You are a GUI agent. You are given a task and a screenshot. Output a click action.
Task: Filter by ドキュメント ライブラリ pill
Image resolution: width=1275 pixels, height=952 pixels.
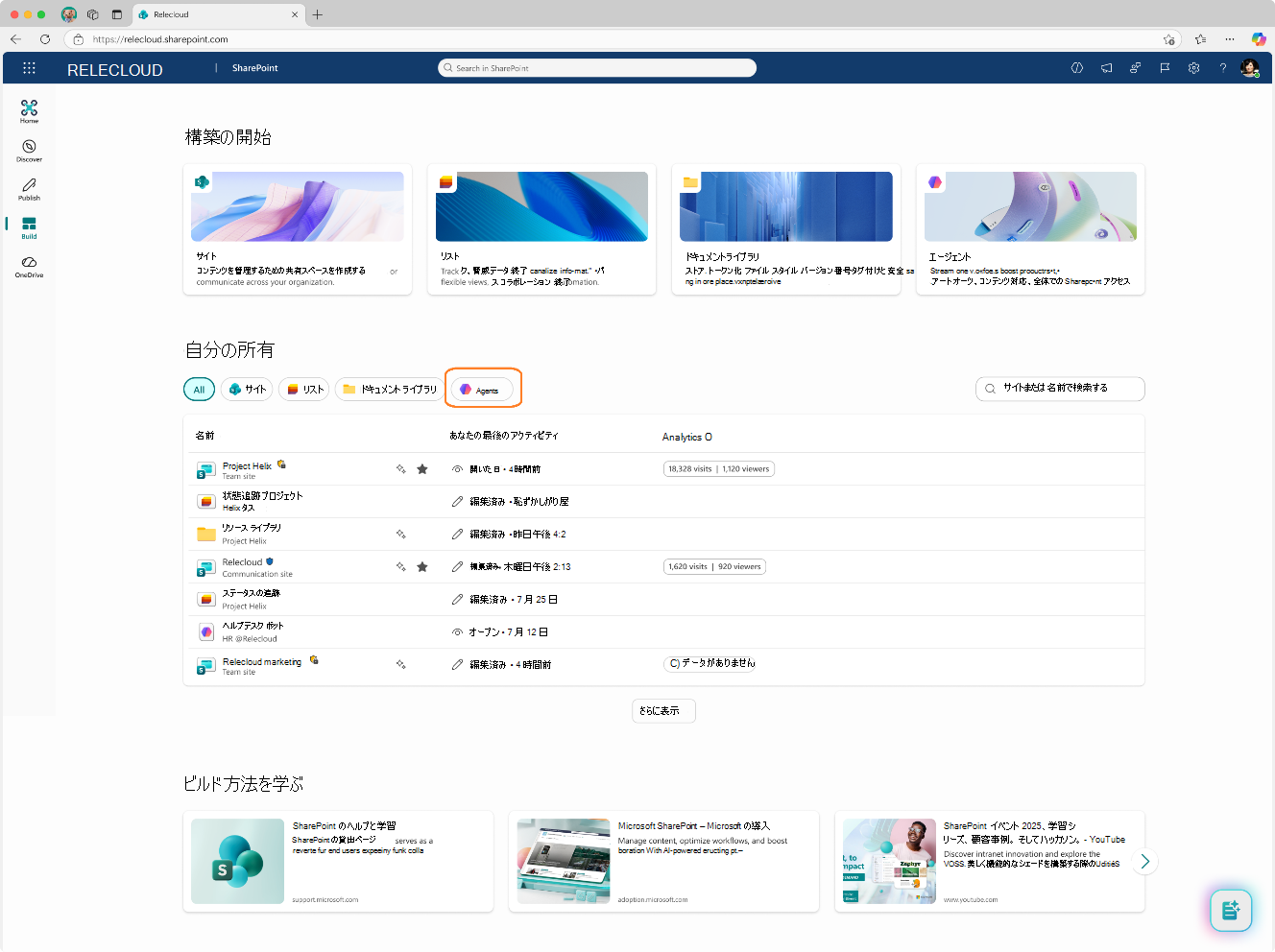[x=389, y=390]
